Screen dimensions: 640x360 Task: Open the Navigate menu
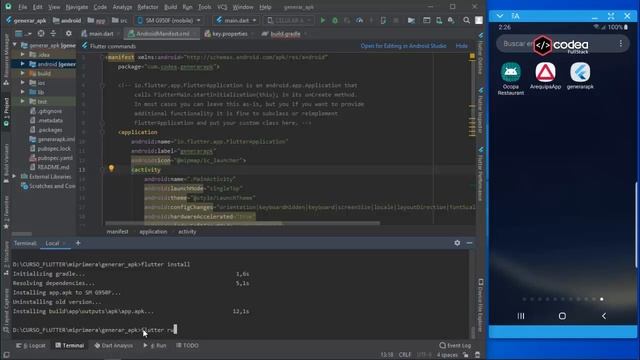pyautogui.click(x=77, y=7)
